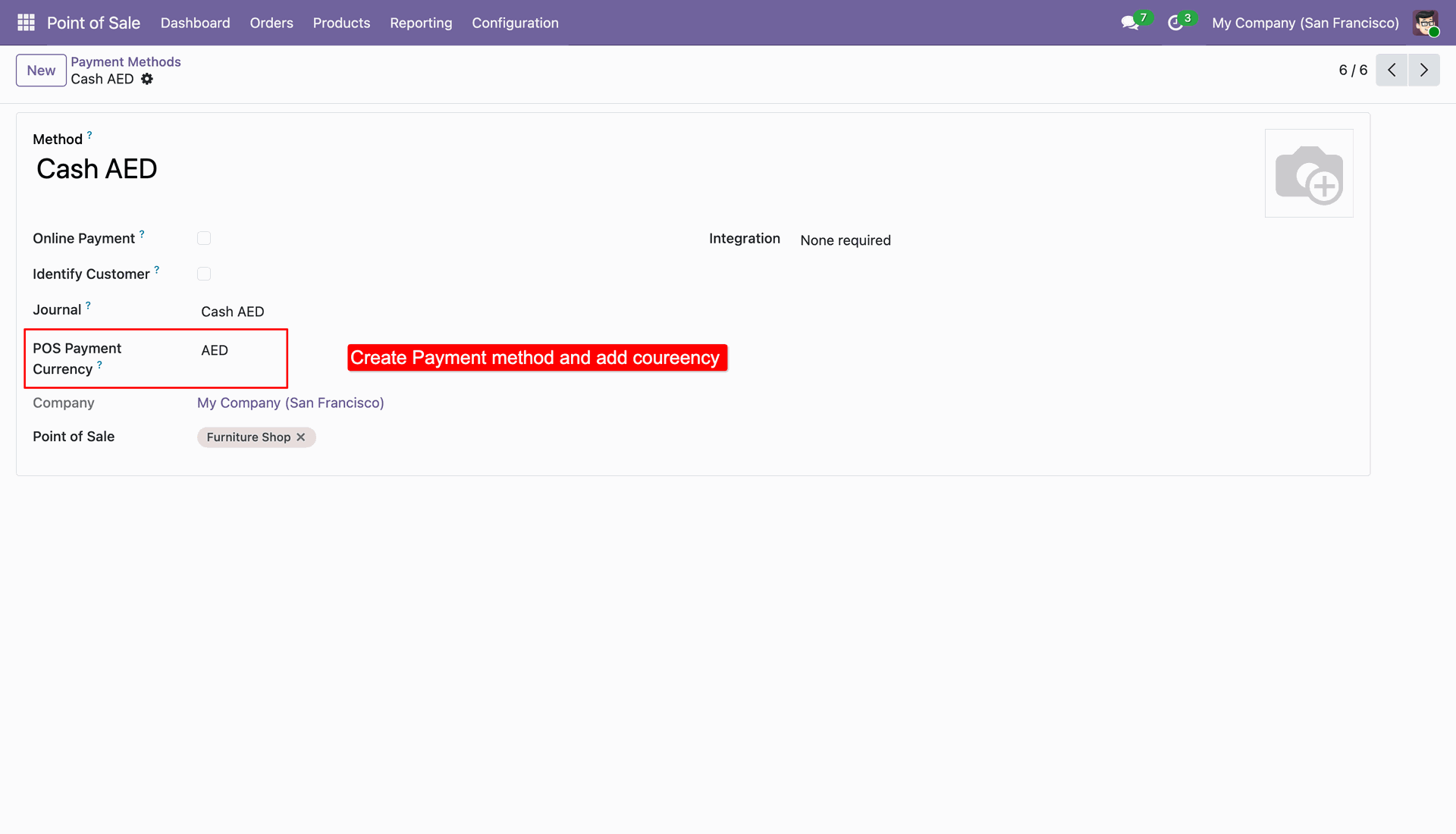Click the Furniture Shop tag
This screenshot has width=1456, height=834.
coord(248,437)
